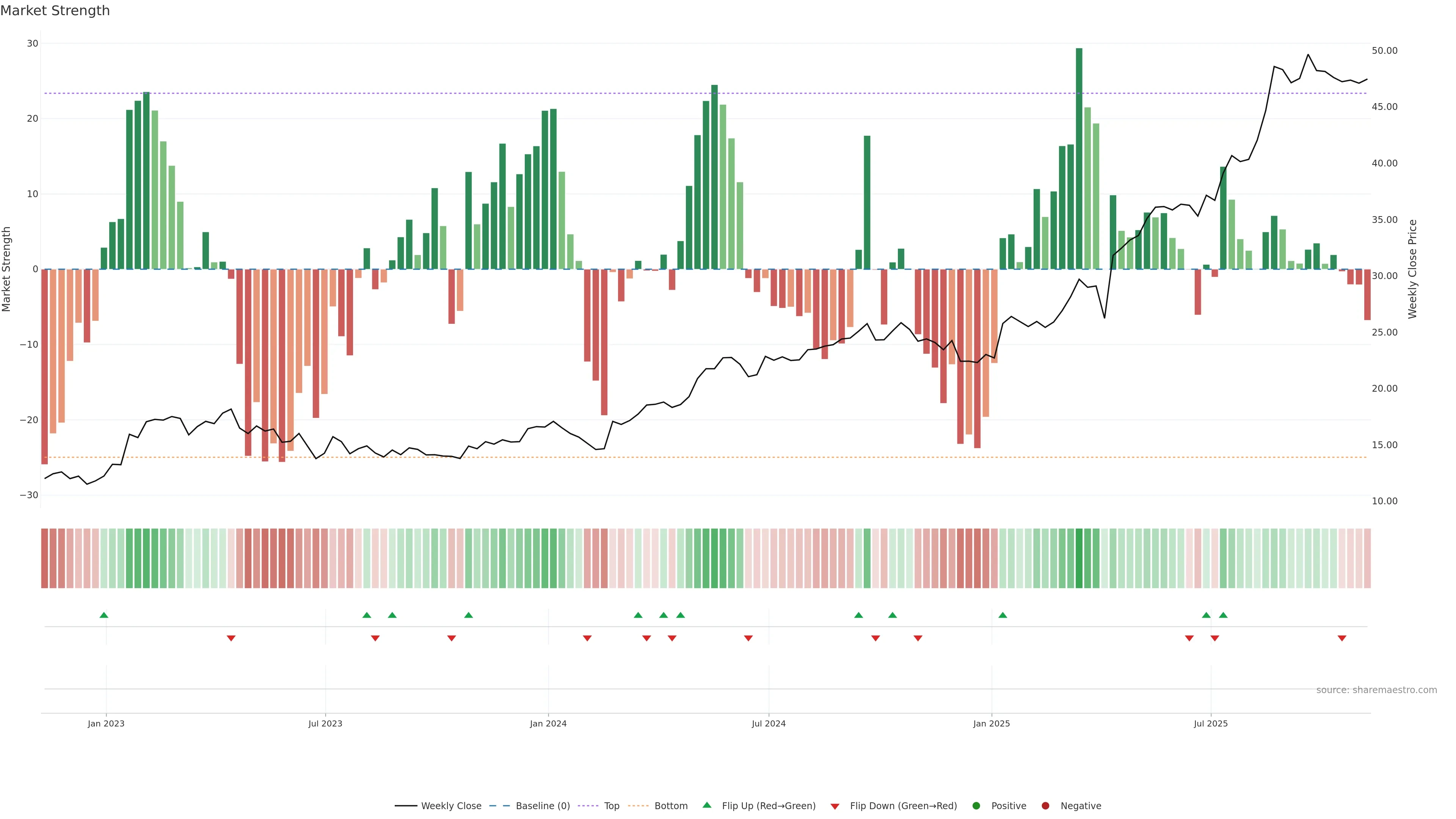Viewport: 1456px width, 819px height.
Task: Click the last red flip-down triangle marker
Action: pos(1342,638)
